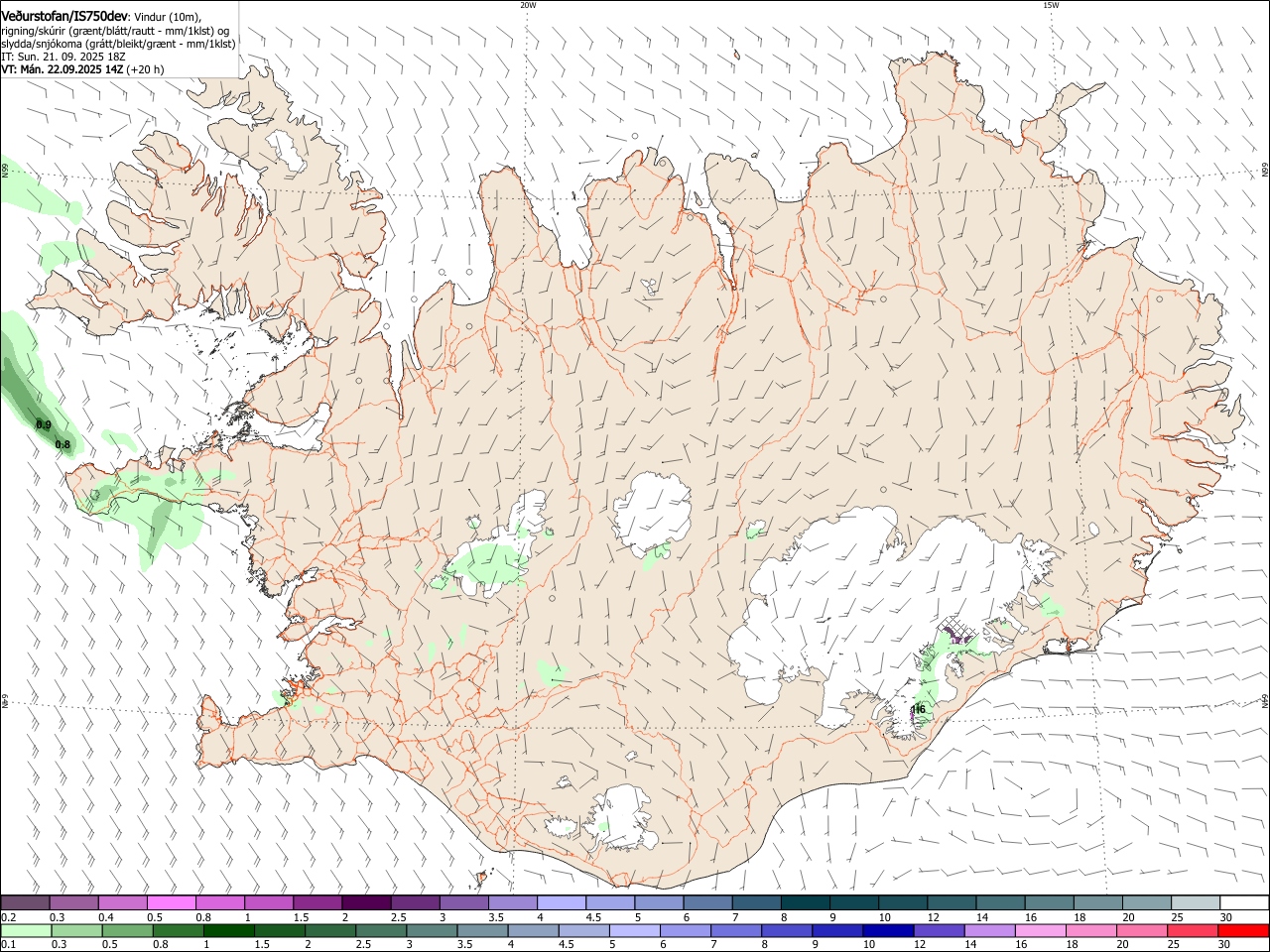Select the 'slydda/snjókoma' legend description line
This screenshot has height=952, width=1270.
tap(118, 44)
